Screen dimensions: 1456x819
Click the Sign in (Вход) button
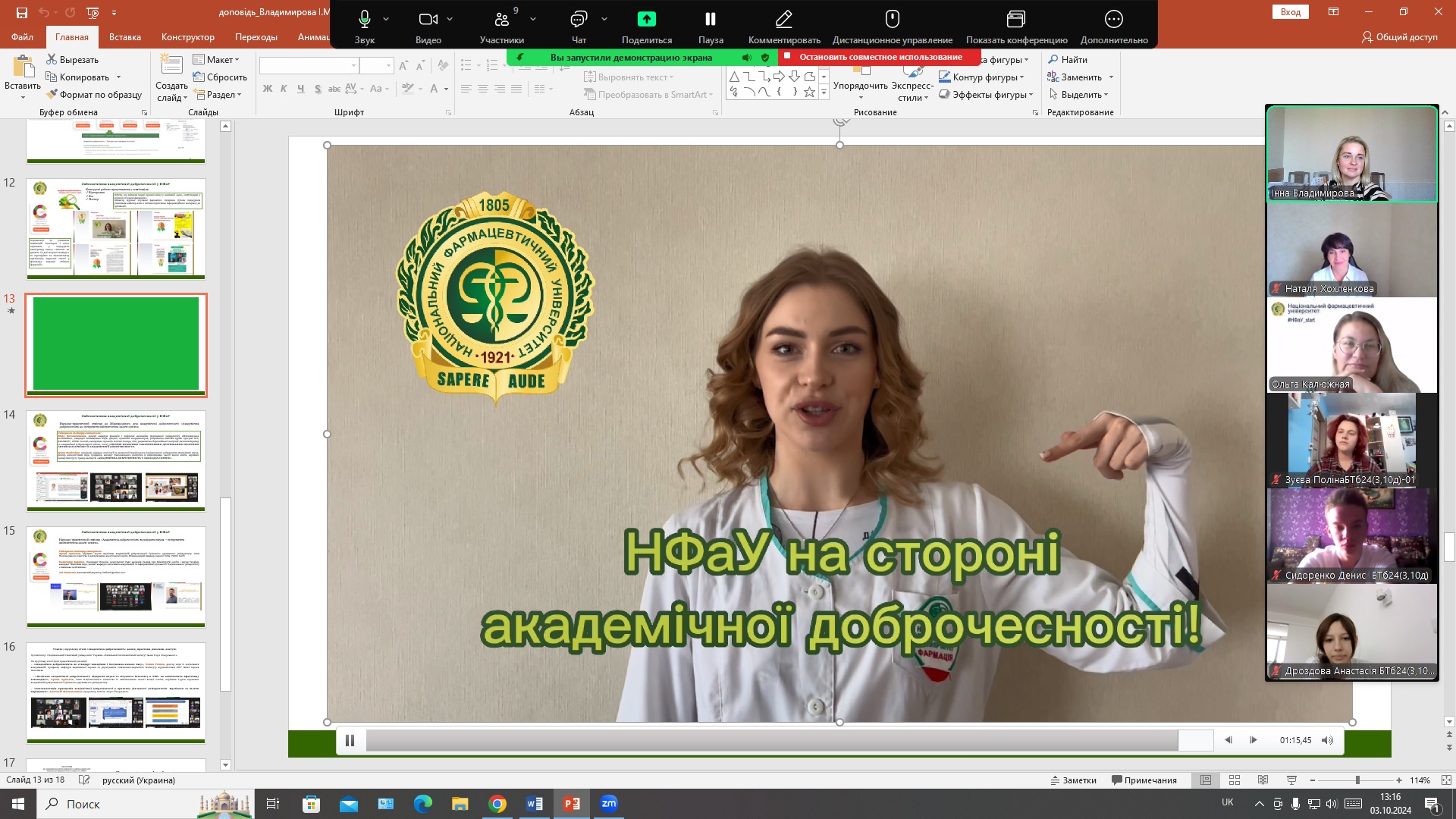(x=1291, y=12)
